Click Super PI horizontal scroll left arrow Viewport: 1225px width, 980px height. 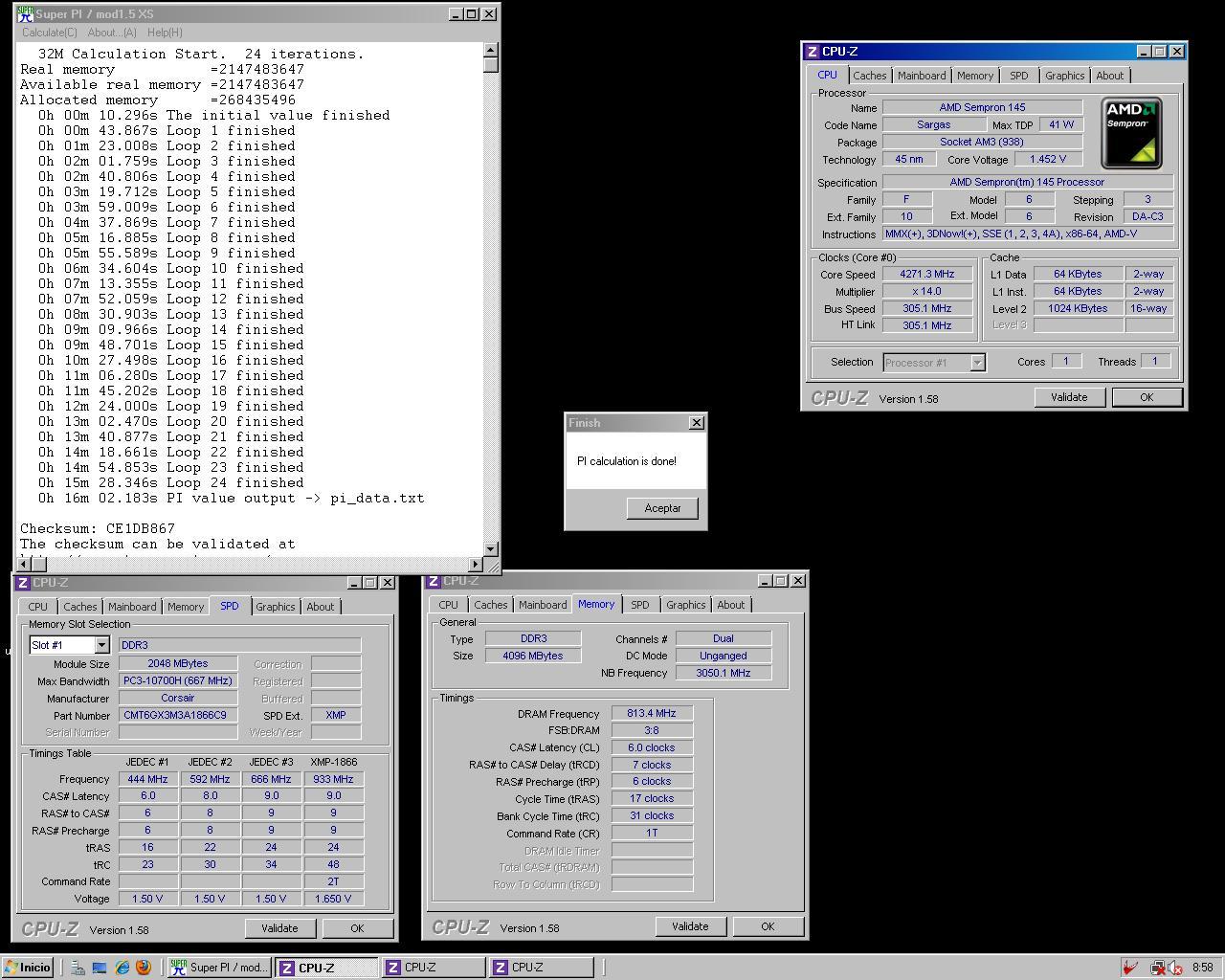pyautogui.click(x=24, y=565)
